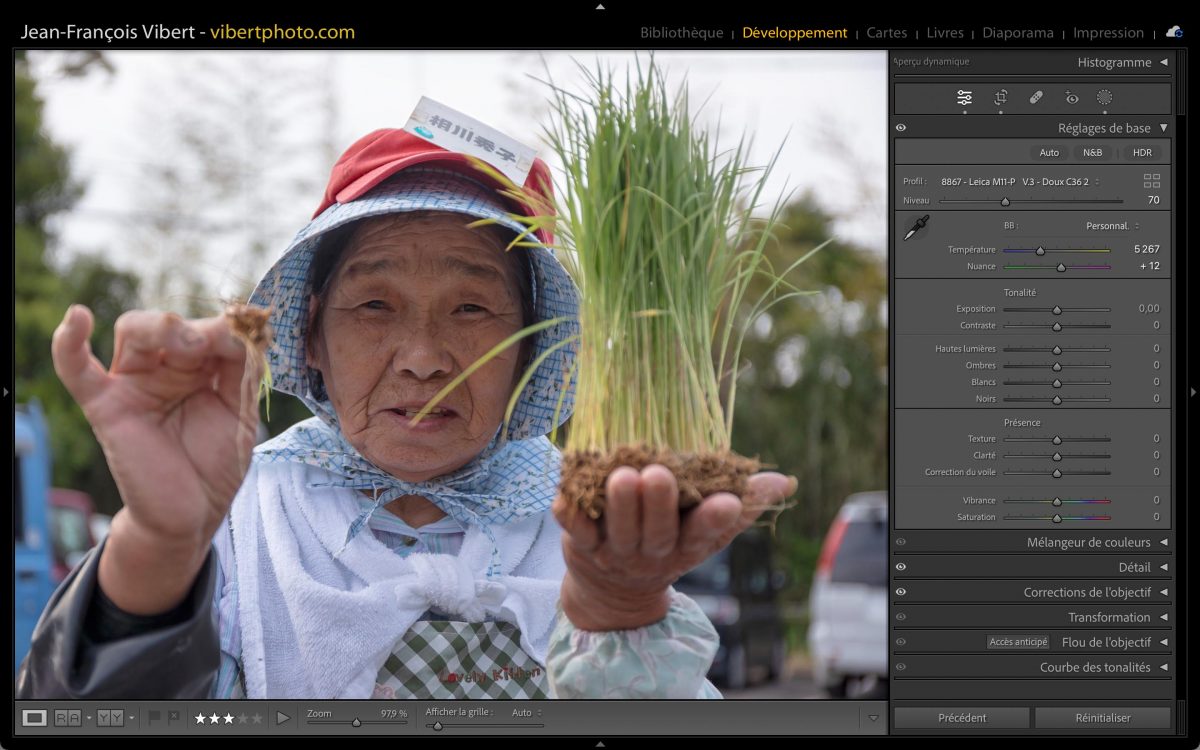Screen dimensions: 1200x750
Task: Activate the Crop and rotate tool
Action: (x=1000, y=97)
